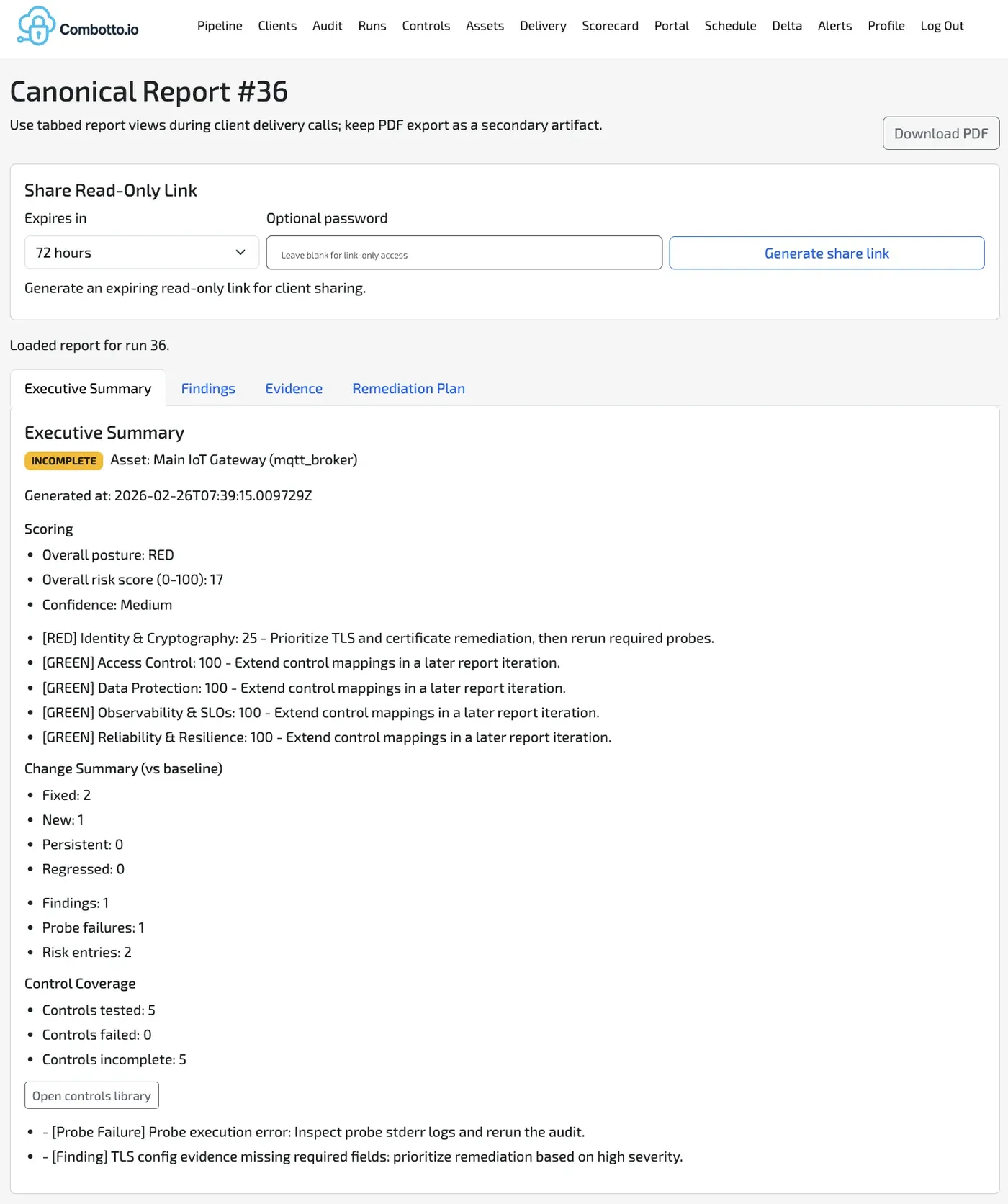Image resolution: width=1008 pixels, height=1204 pixels.
Task: View the Remediation Plan tab
Action: tap(408, 388)
